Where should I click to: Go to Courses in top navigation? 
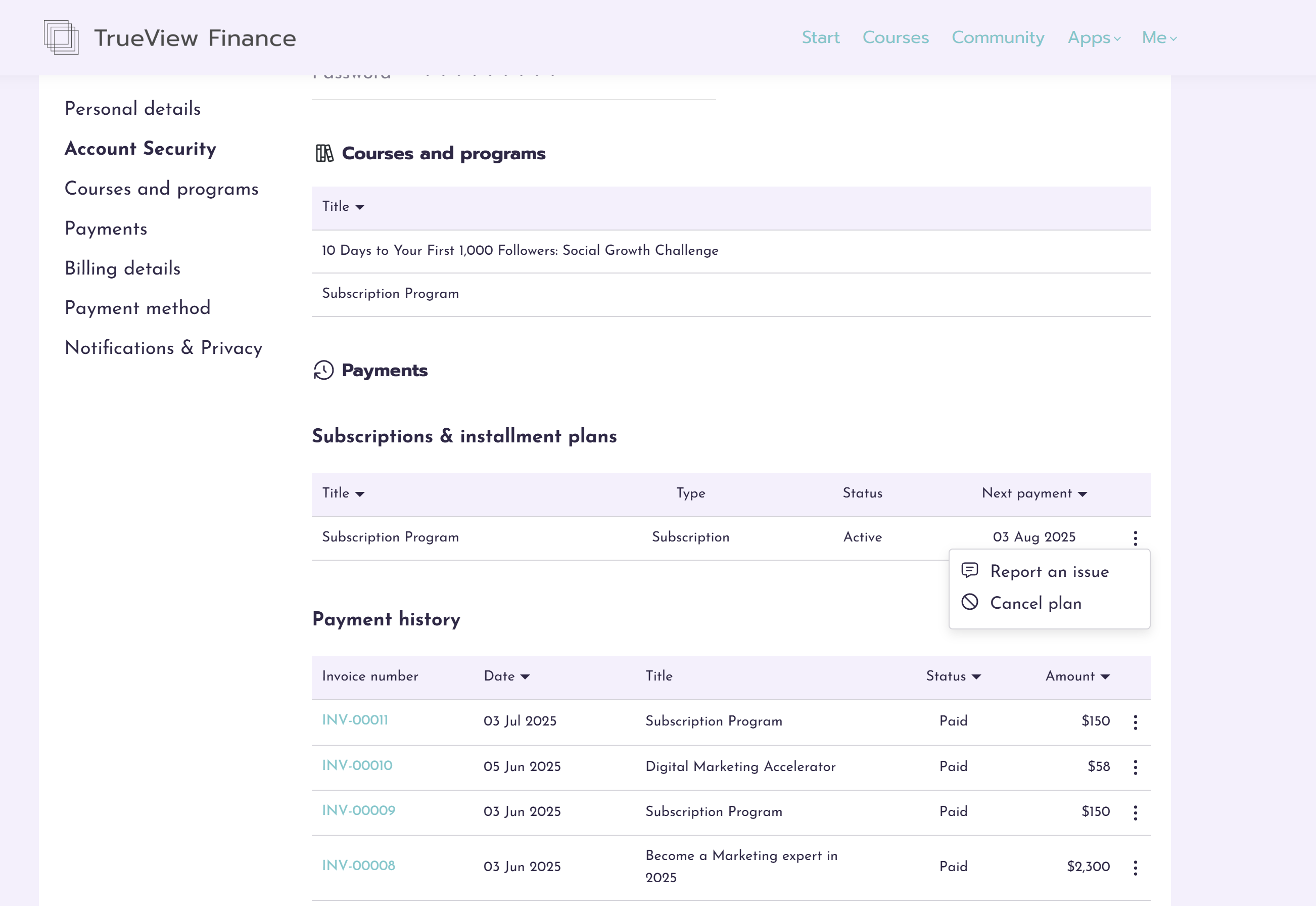895,37
